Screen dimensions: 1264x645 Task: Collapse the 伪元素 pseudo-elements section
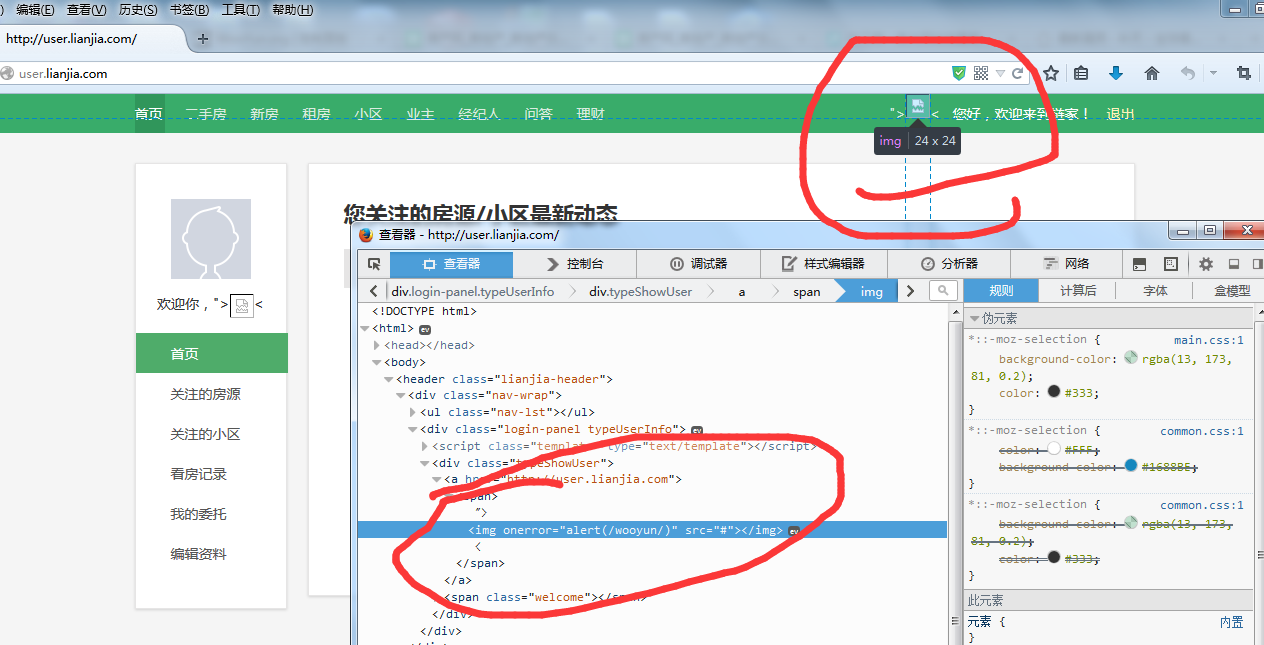(x=974, y=319)
